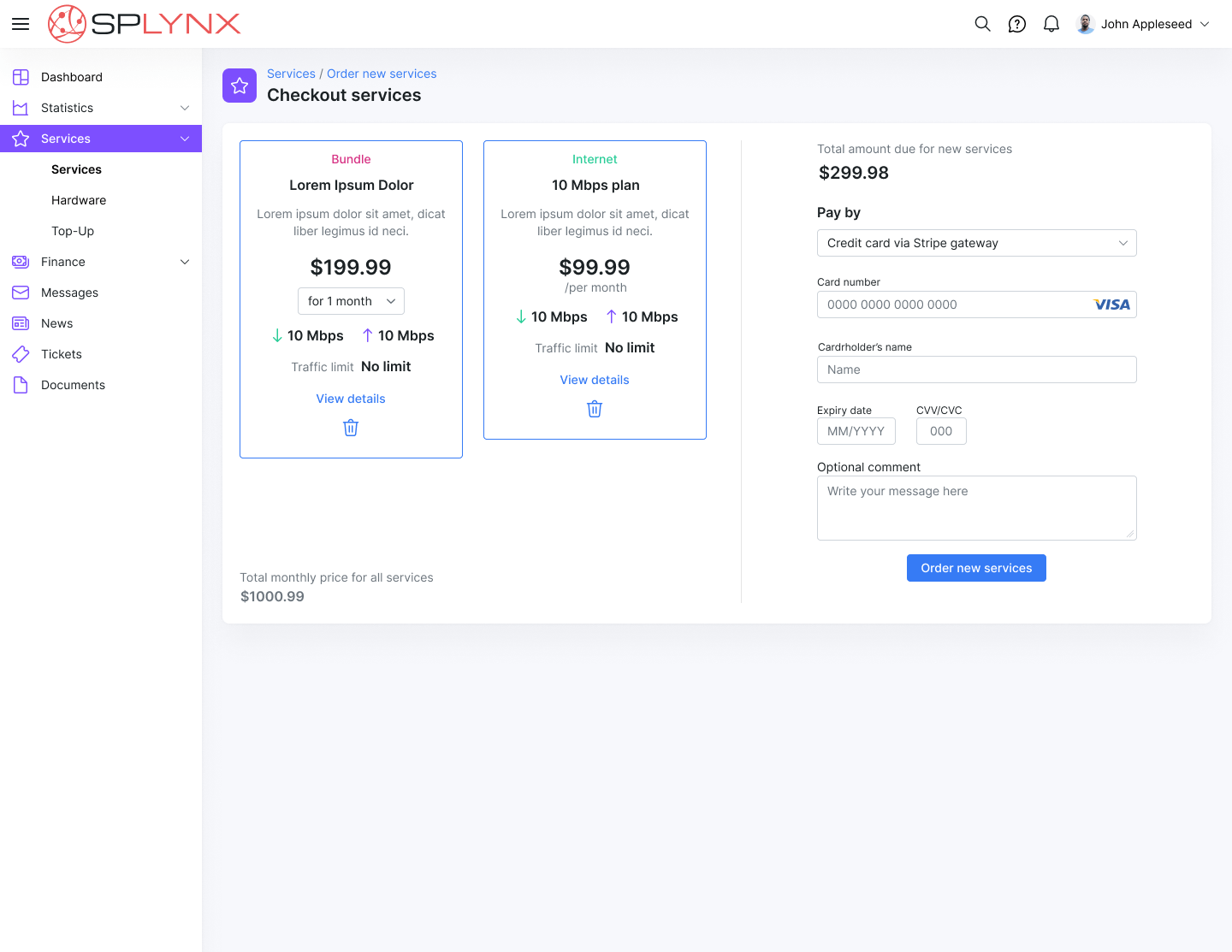This screenshot has height=952, width=1232.
Task: Click the search magnifier icon
Action: pyautogui.click(x=982, y=24)
